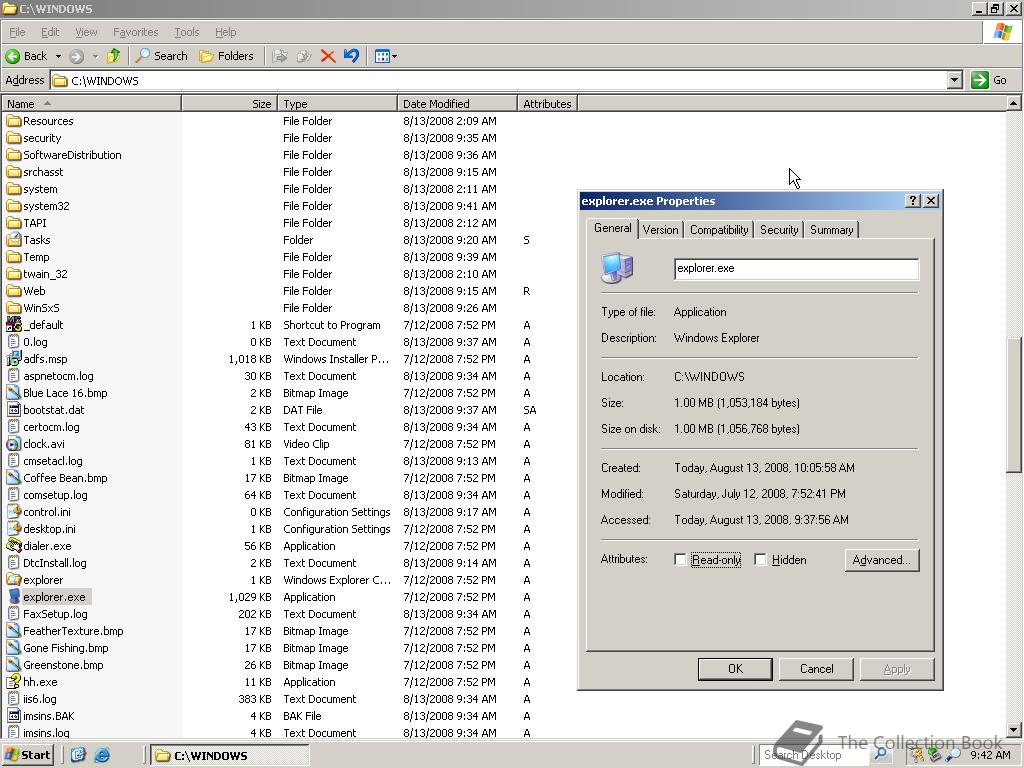Viewport: 1024px width, 768px height.
Task: Click the Advanced... attributes button
Action: tap(881, 560)
